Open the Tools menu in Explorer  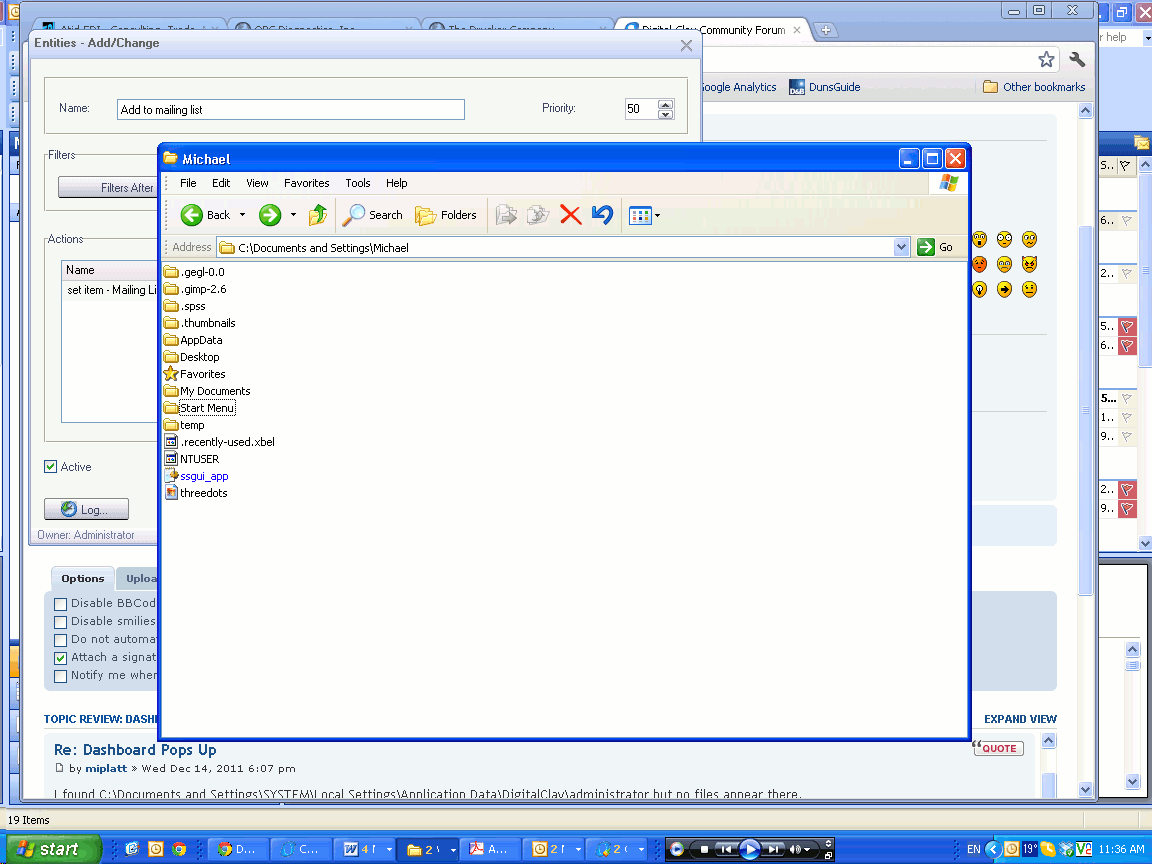pyautogui.click(x=358, y=183)
